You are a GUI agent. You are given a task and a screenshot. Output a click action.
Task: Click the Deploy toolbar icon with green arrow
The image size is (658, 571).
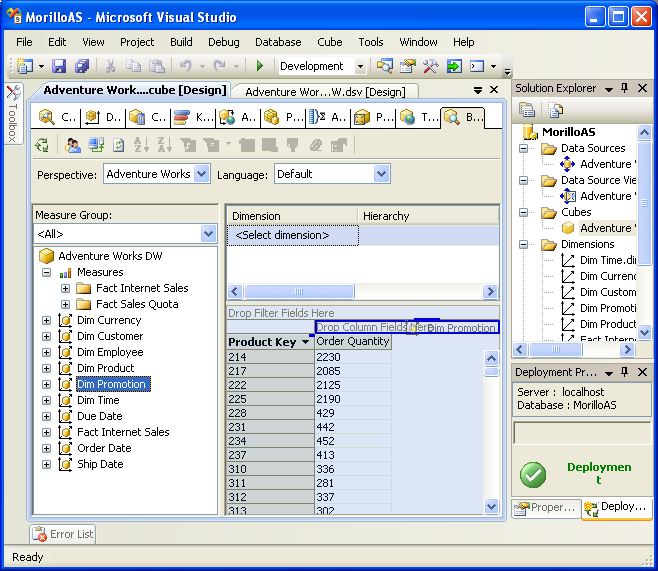pyautogui.click(x=454, y=66)
